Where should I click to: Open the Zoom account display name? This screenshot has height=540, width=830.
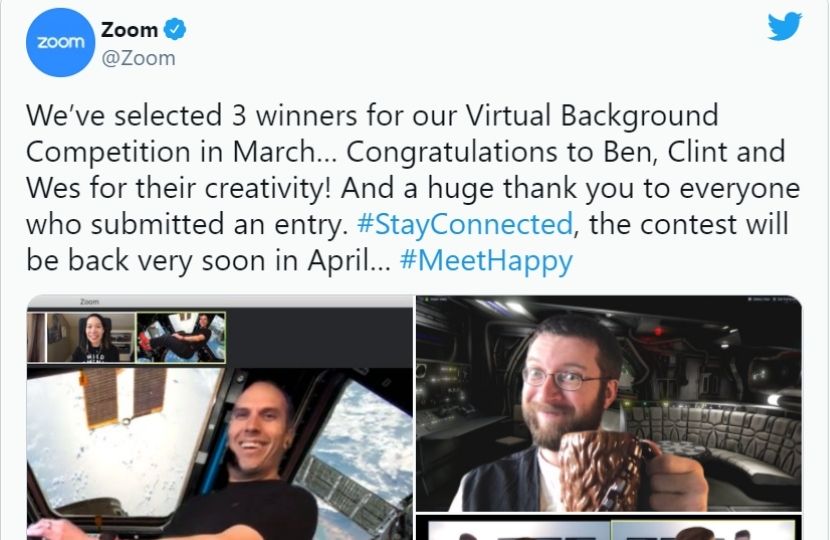129,30
